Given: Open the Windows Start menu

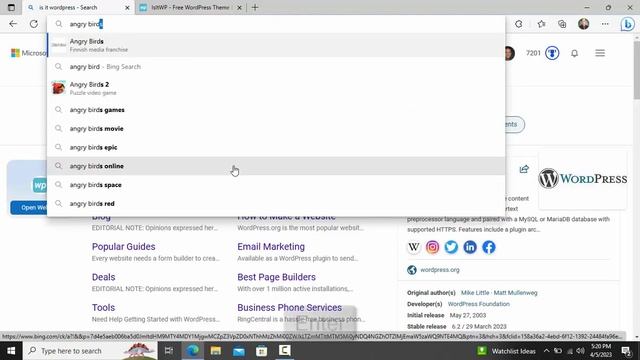Looking at the screenshot, I should (11, 351).
